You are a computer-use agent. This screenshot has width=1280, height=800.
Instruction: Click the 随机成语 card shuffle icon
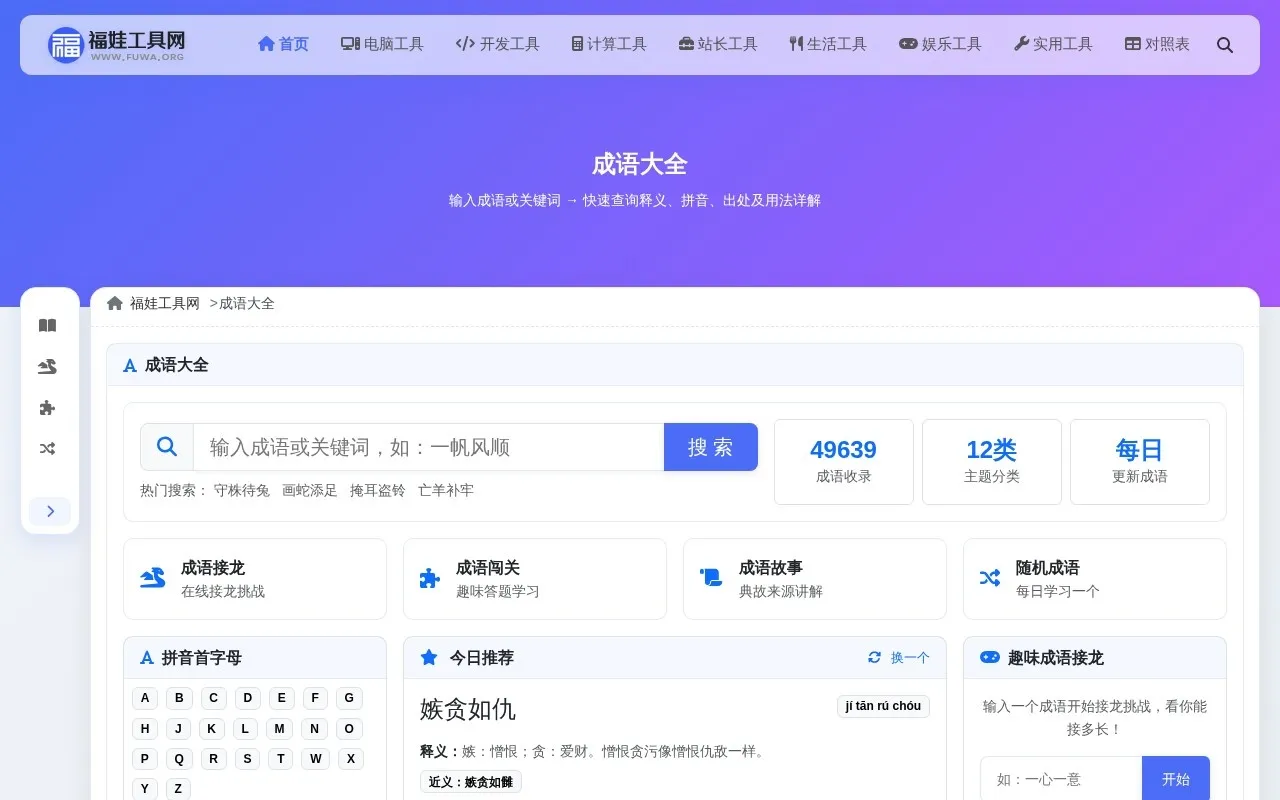coord(990,578)
